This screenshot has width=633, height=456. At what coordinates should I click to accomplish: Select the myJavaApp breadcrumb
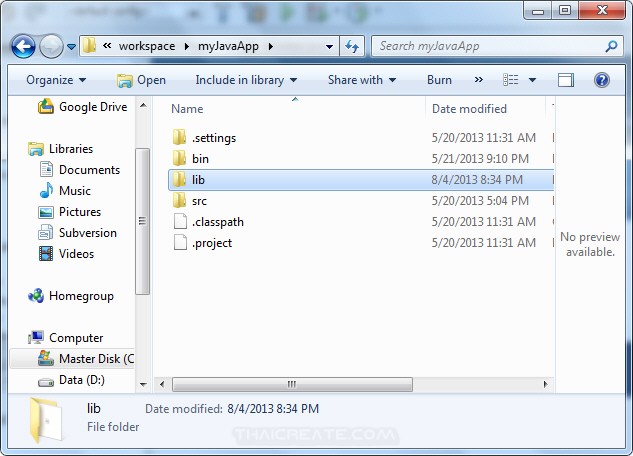click(x=228, y=46)
